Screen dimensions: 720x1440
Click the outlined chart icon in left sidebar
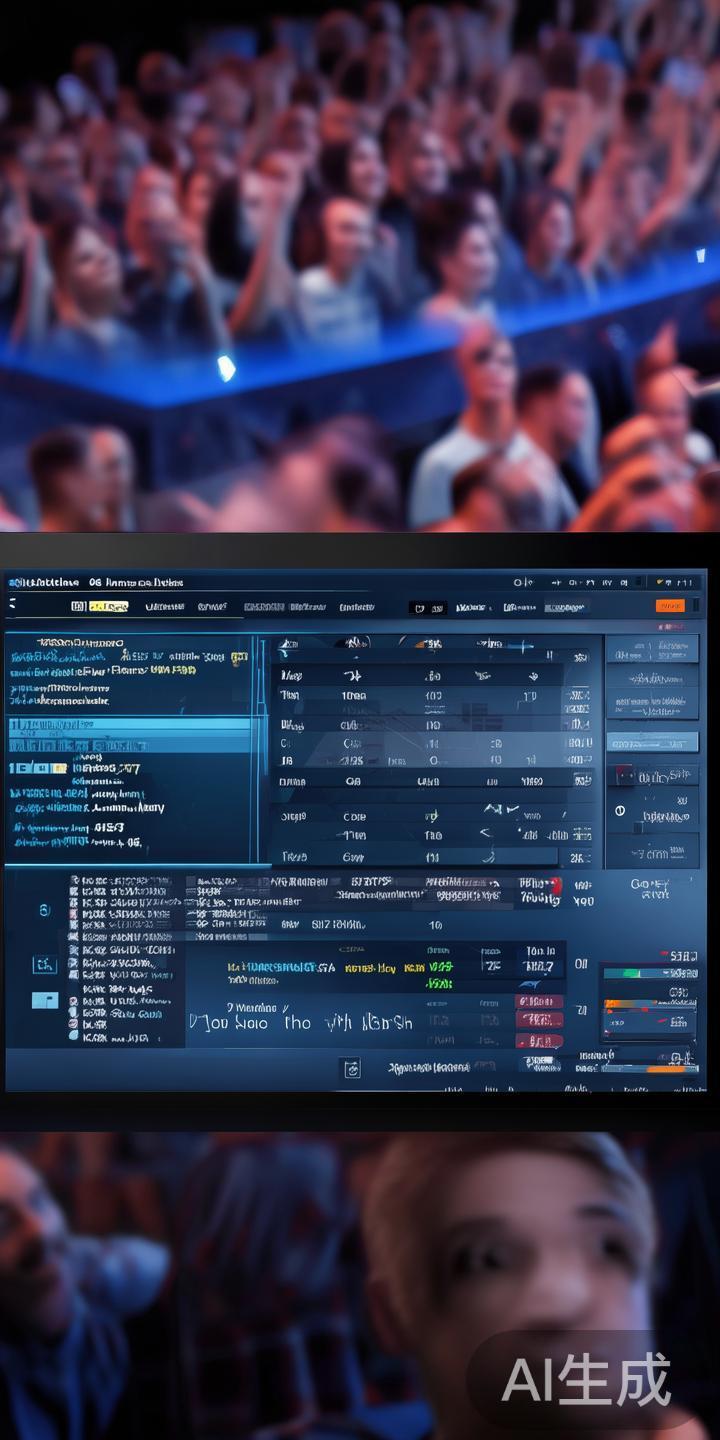[45, 964]
